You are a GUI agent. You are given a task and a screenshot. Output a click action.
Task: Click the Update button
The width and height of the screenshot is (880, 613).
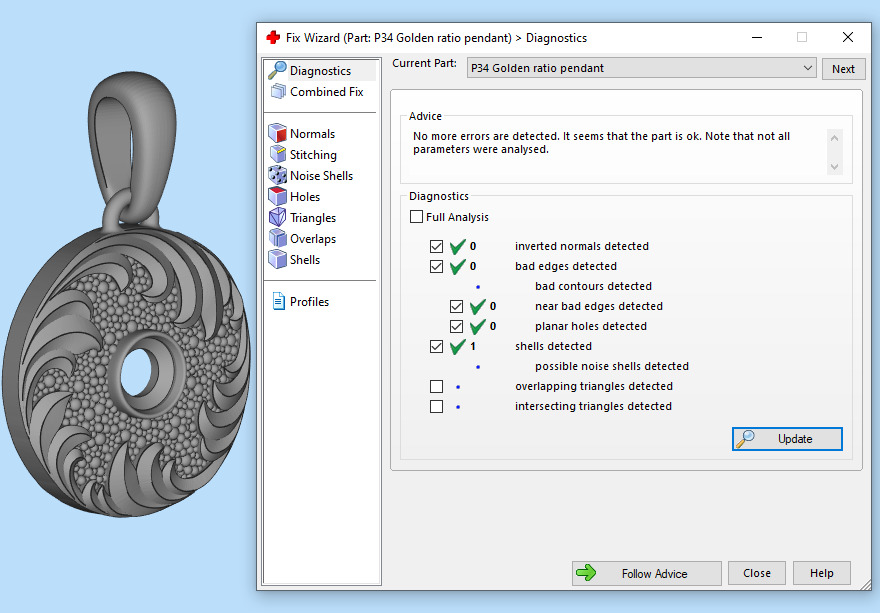click(x=787, y=439)
